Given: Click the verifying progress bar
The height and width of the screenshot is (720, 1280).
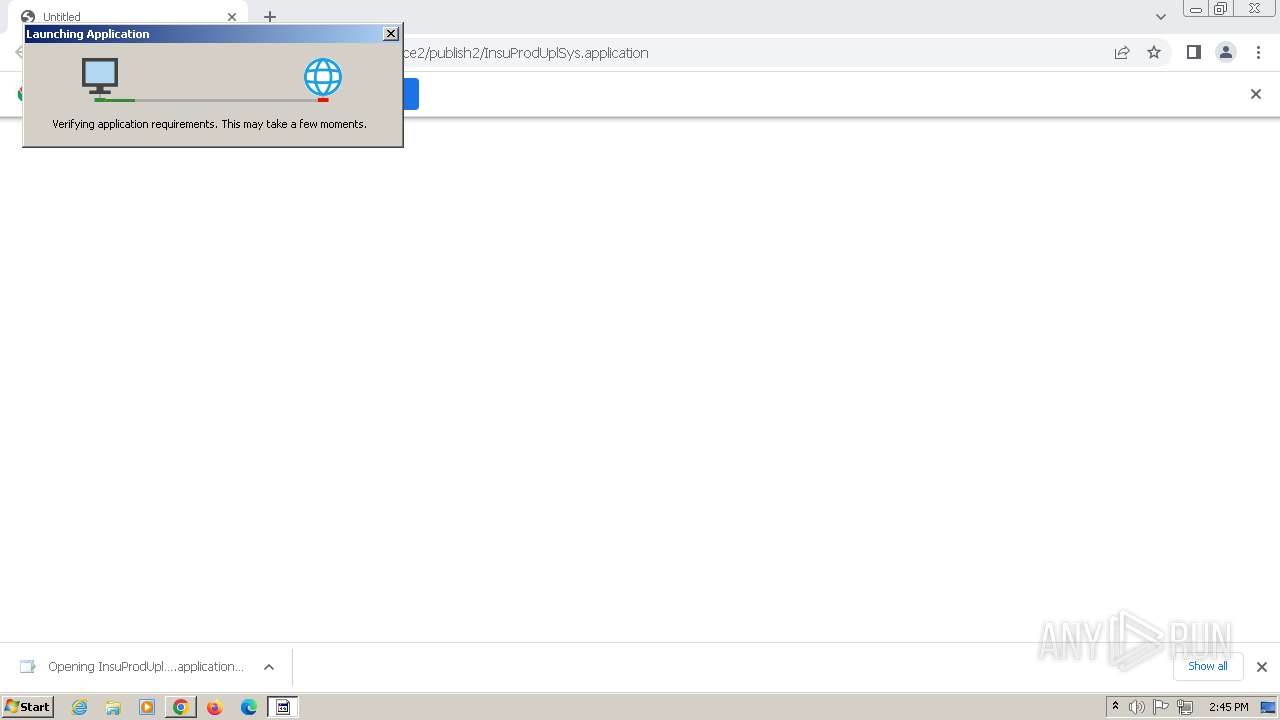Looking at the screenshot, I should coord(211,100).
